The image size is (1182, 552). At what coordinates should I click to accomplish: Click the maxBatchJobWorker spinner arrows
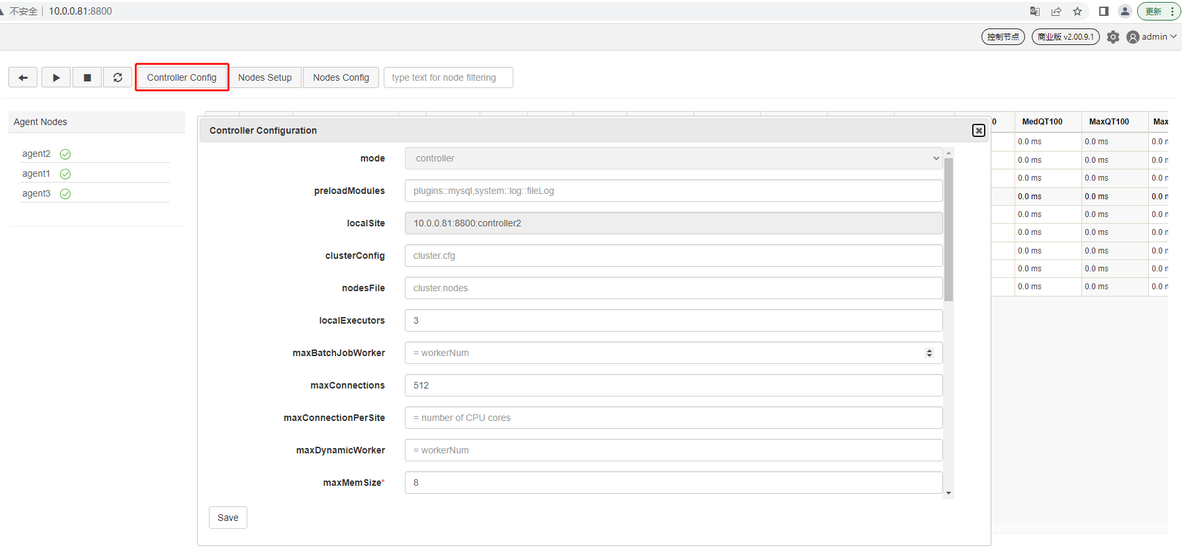929,353
